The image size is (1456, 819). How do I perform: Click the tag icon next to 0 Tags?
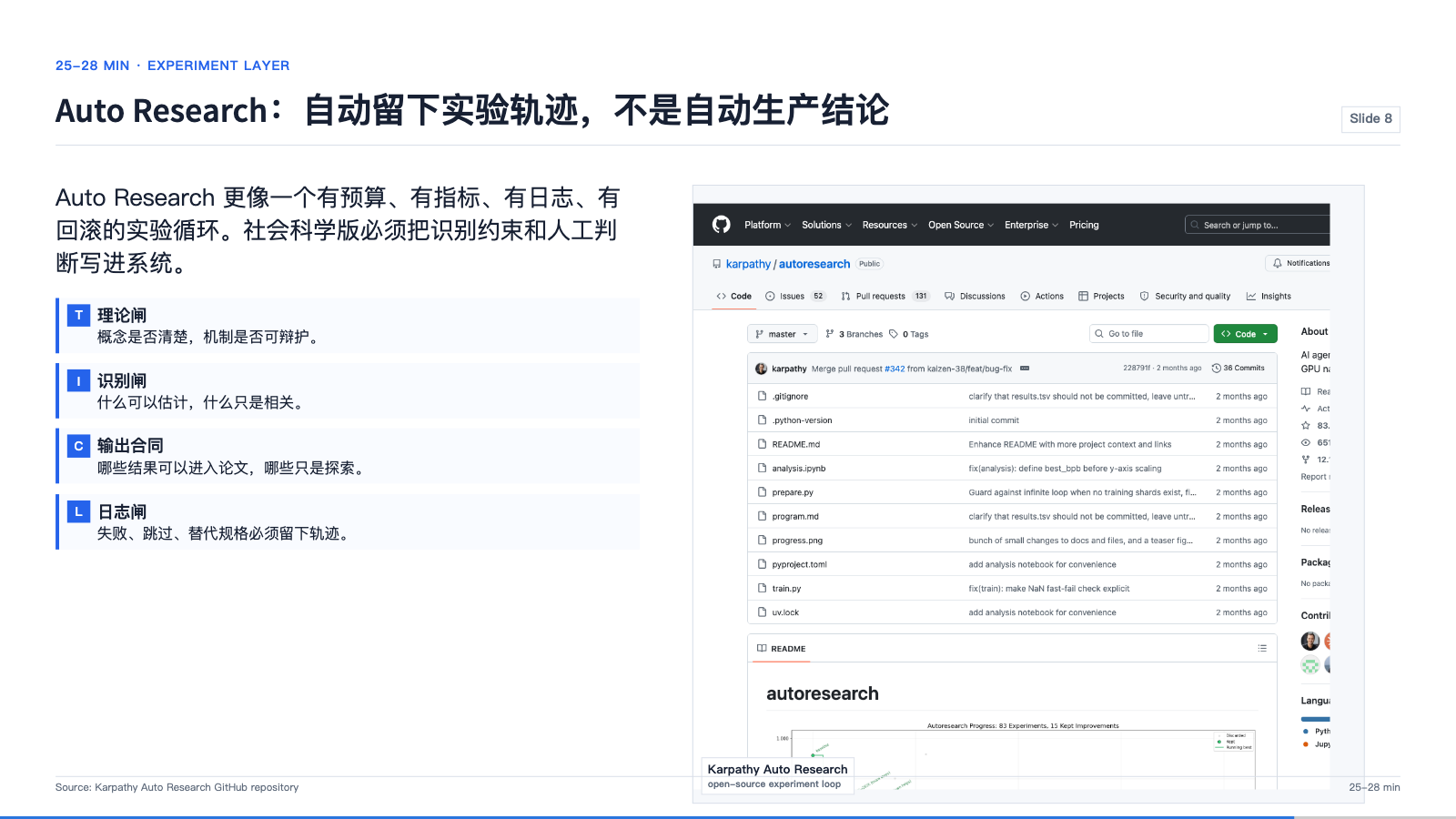click(894, 334)
